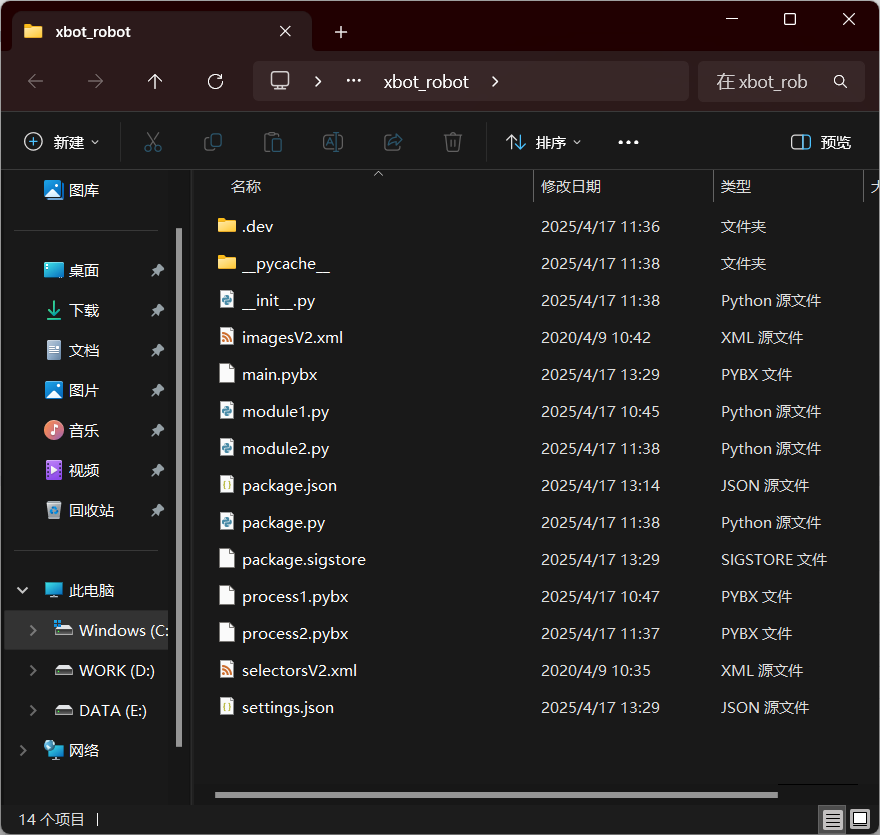Toggle the 预览 preview pane
880x835 pixels.
821,142
